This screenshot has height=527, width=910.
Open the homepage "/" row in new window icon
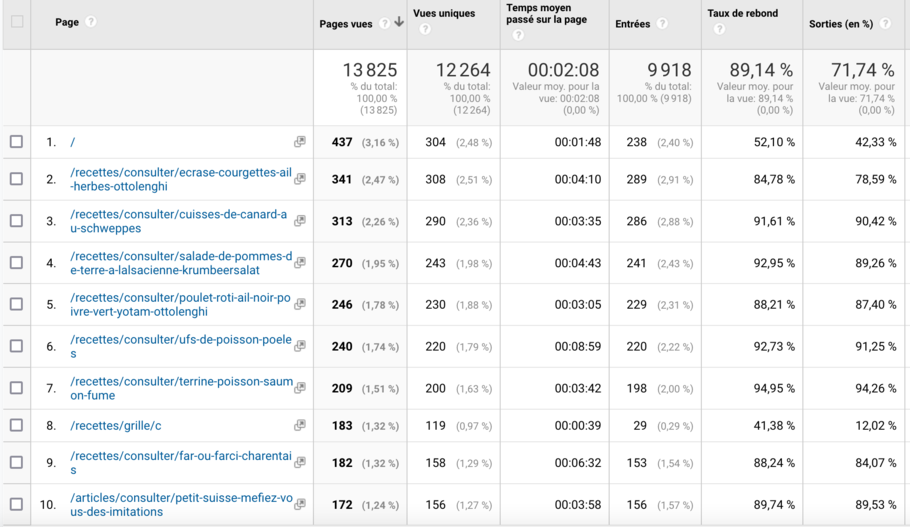[299, 142]
